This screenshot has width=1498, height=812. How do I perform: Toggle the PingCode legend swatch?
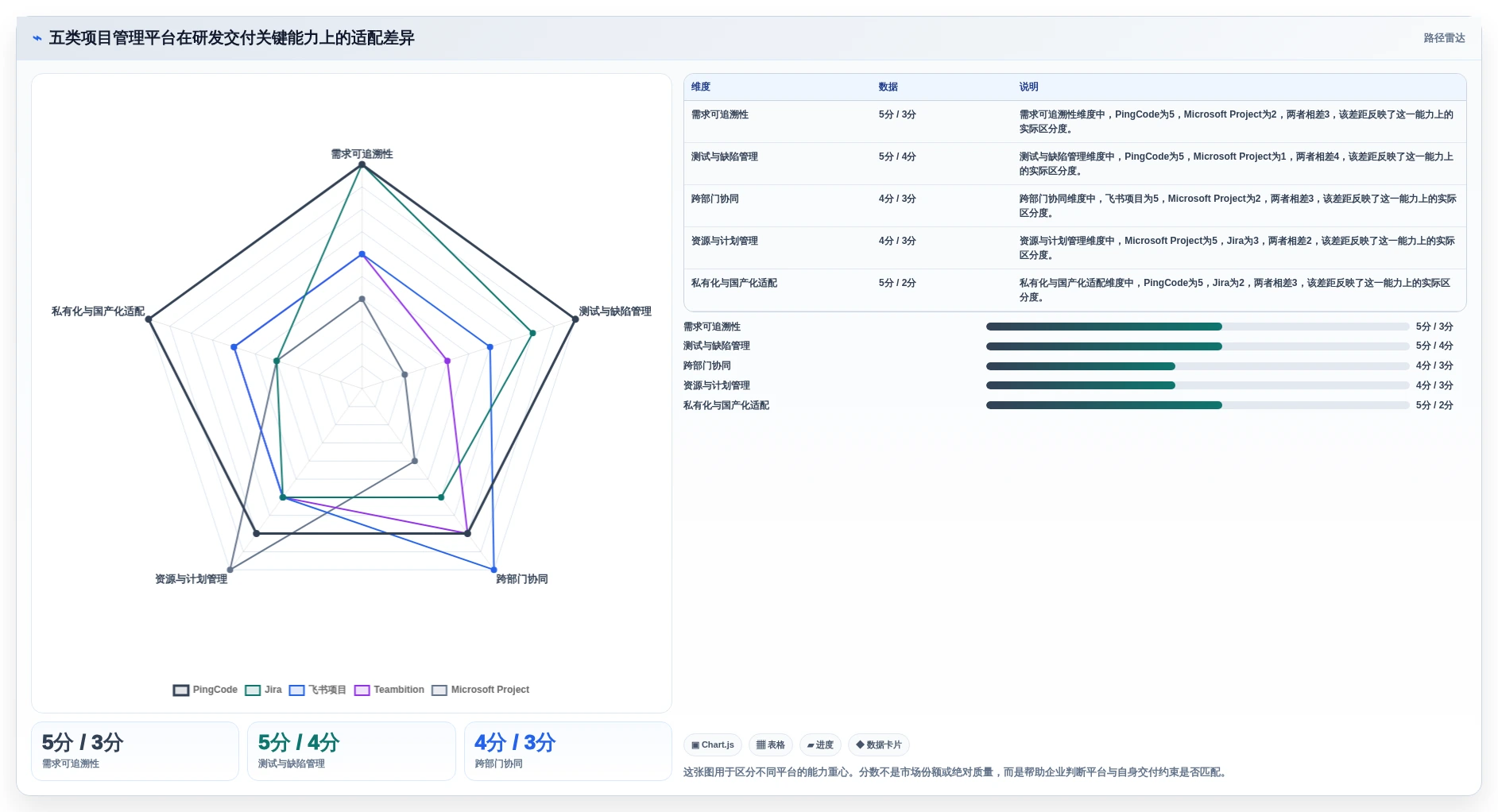[181, 690]
